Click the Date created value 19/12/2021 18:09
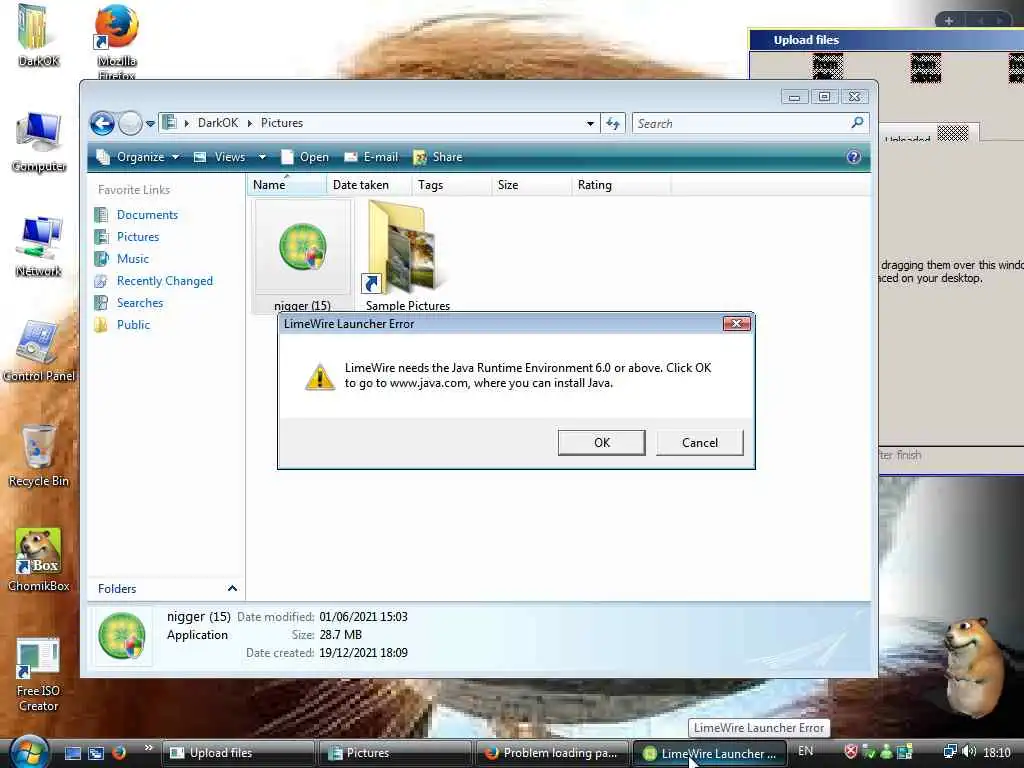Screen dimensions: 1024x768 [363, 652]
